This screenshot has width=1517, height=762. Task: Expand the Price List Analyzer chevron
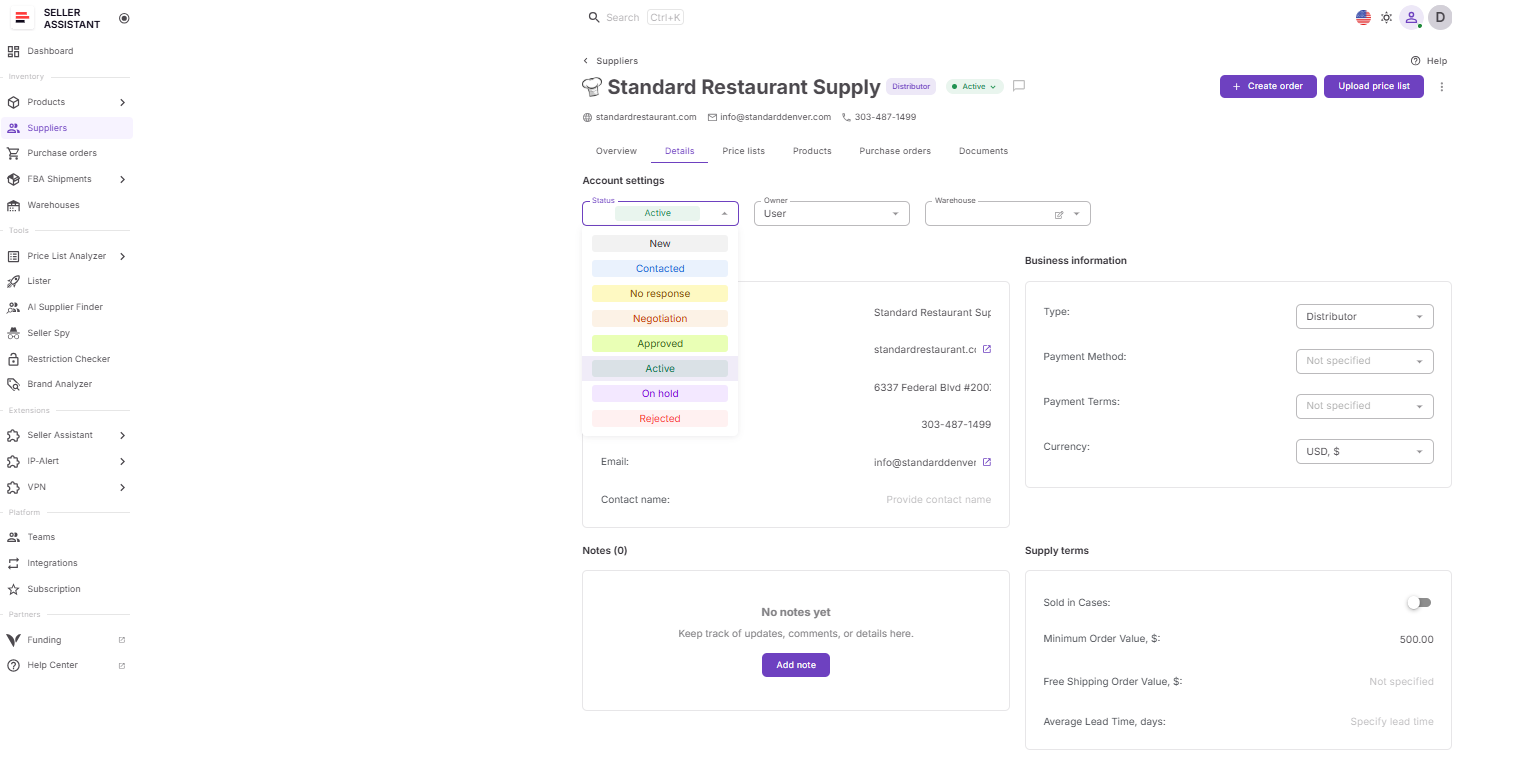(122, 256)
